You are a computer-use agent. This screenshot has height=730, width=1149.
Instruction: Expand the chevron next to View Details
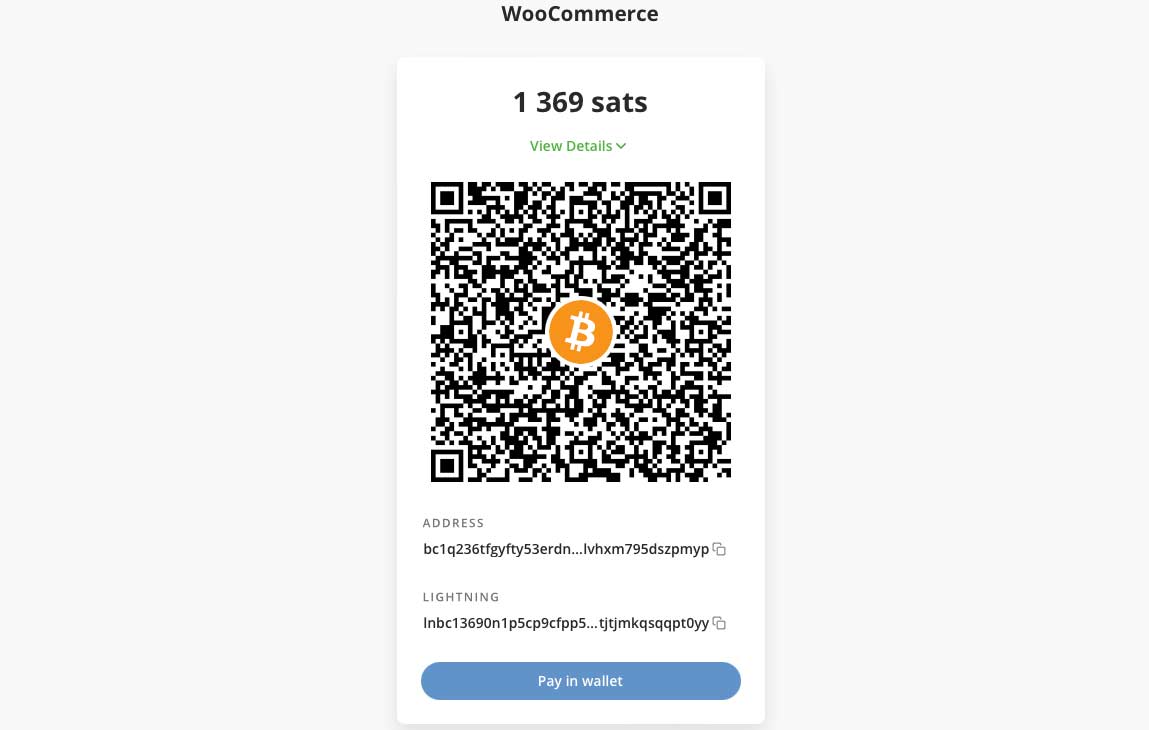tap(621, 146)
